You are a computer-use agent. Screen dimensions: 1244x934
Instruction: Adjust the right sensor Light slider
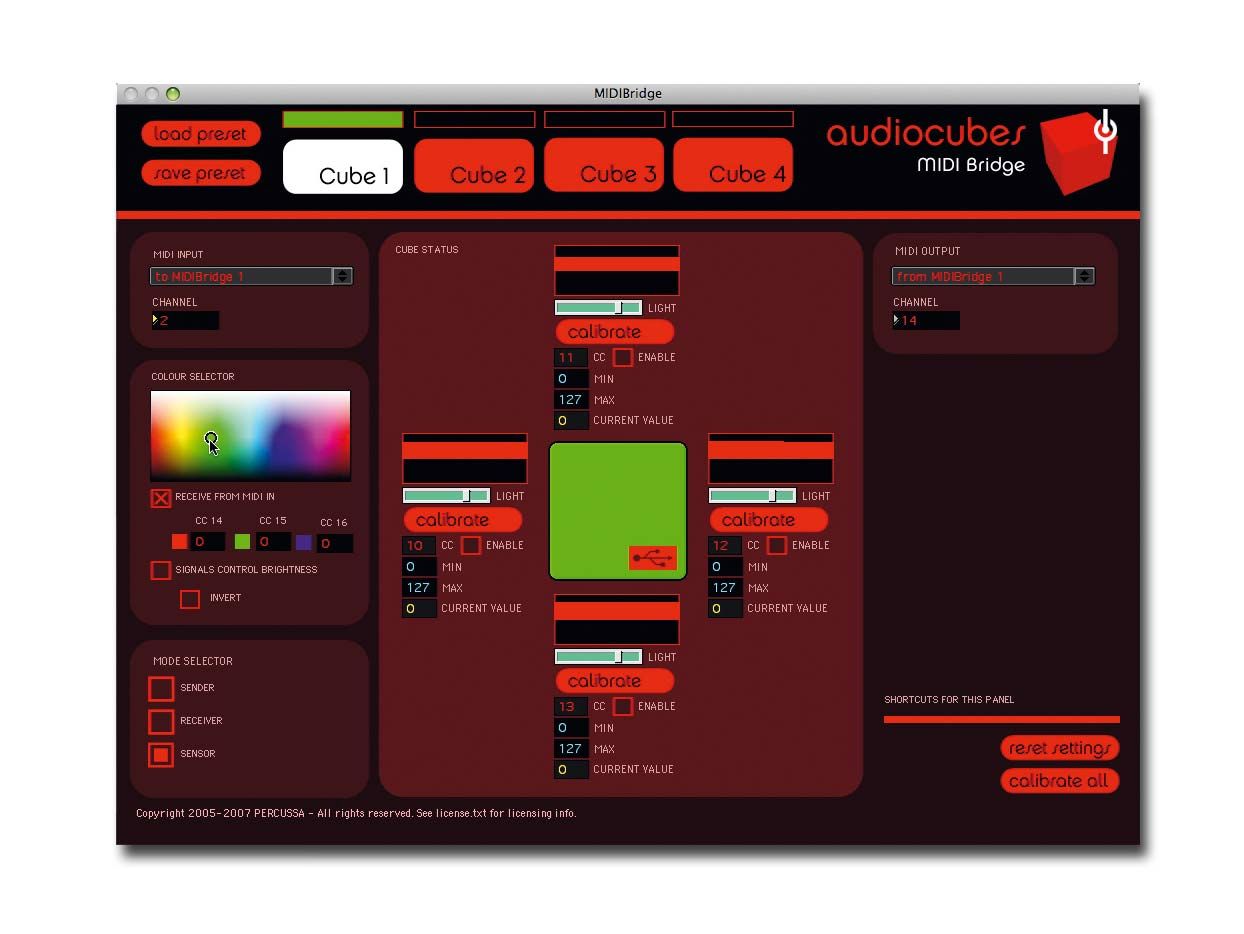(752, 496)
